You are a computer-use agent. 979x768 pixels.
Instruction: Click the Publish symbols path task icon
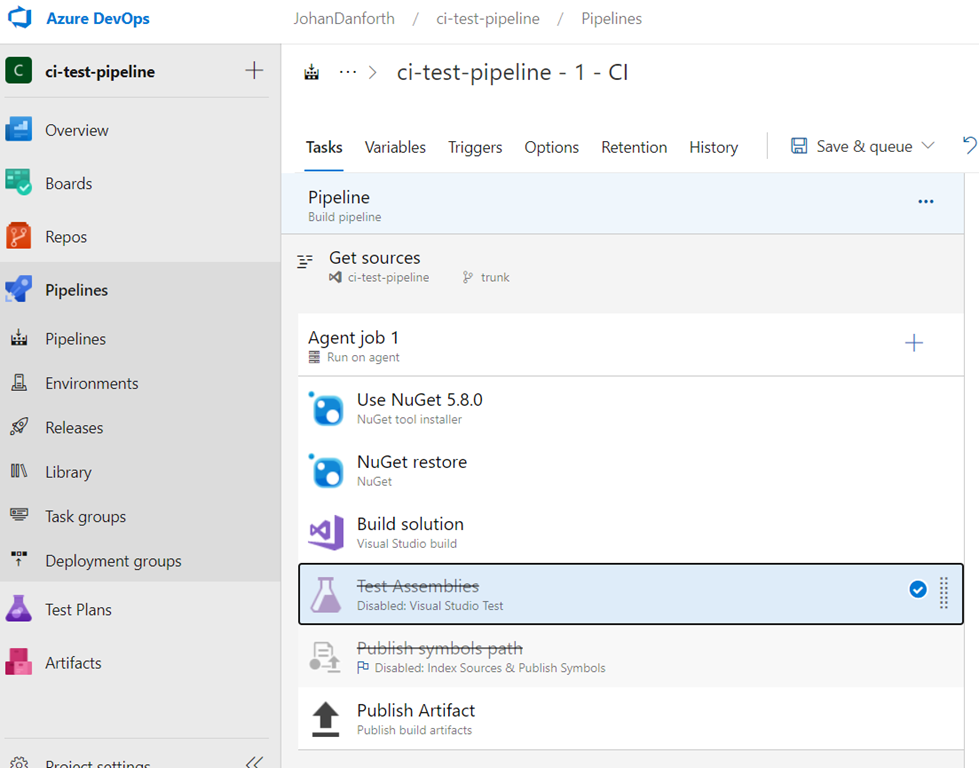325,657
